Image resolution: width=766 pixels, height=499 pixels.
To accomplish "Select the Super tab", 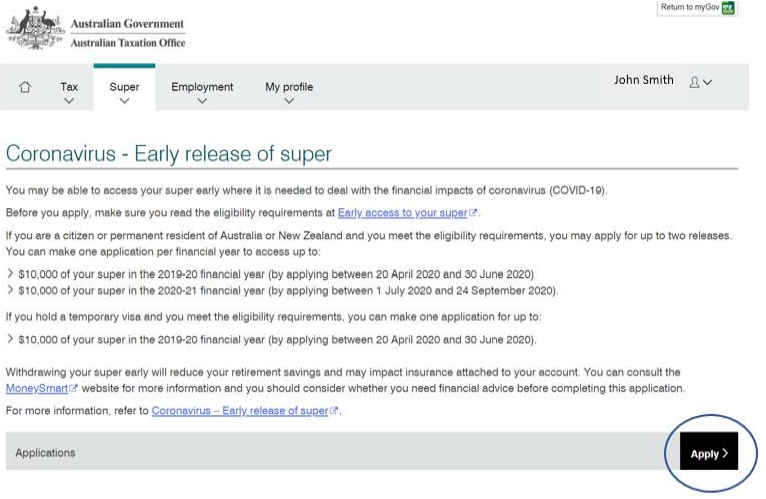I will click(125, 87).
